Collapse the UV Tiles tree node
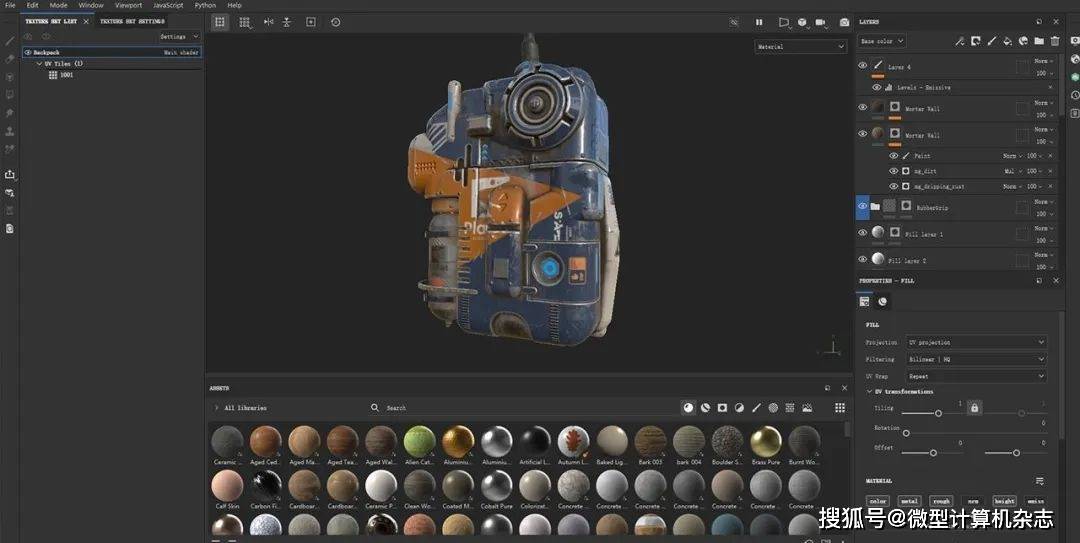 click(37, 64)
